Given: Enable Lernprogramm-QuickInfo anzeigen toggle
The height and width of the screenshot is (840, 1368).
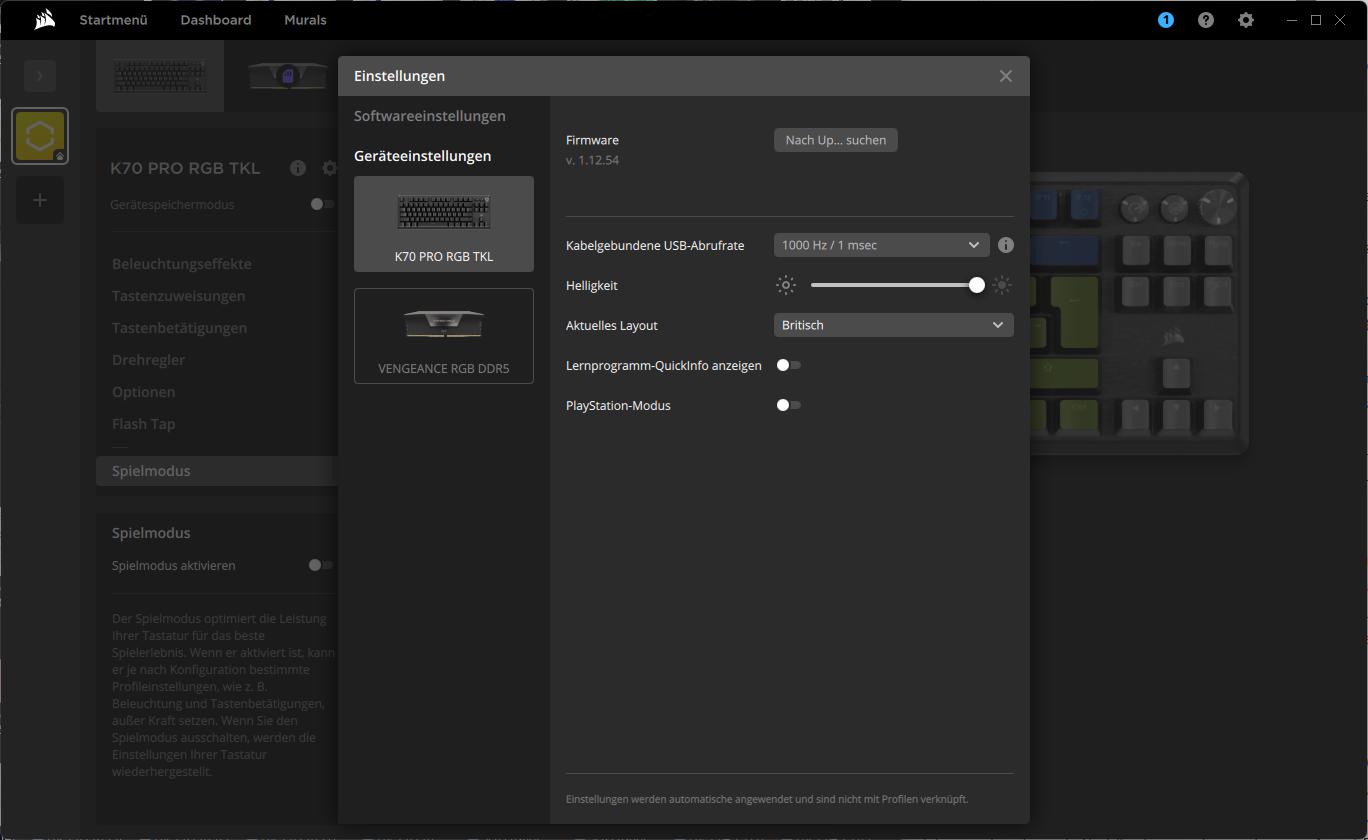Looking at the screenshot, I should pyautogui.click(x=789, y=365).
